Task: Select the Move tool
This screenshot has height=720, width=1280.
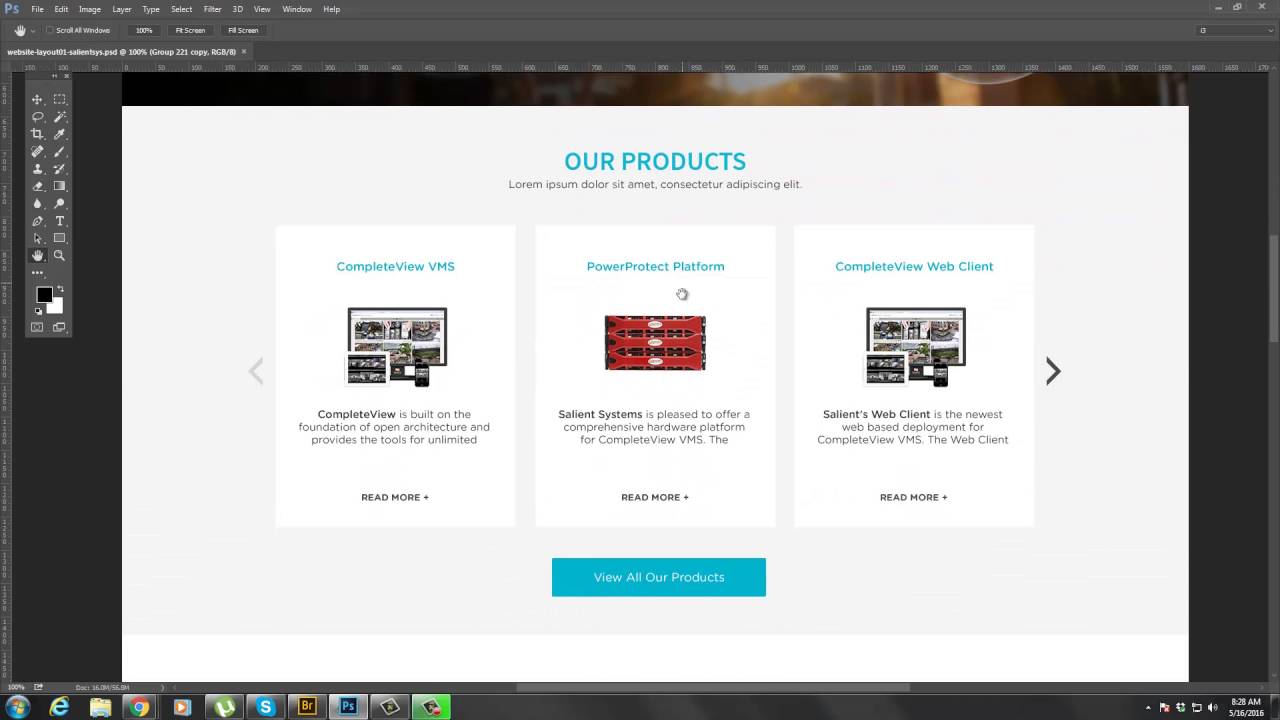Action: click(x=37, y=100)
